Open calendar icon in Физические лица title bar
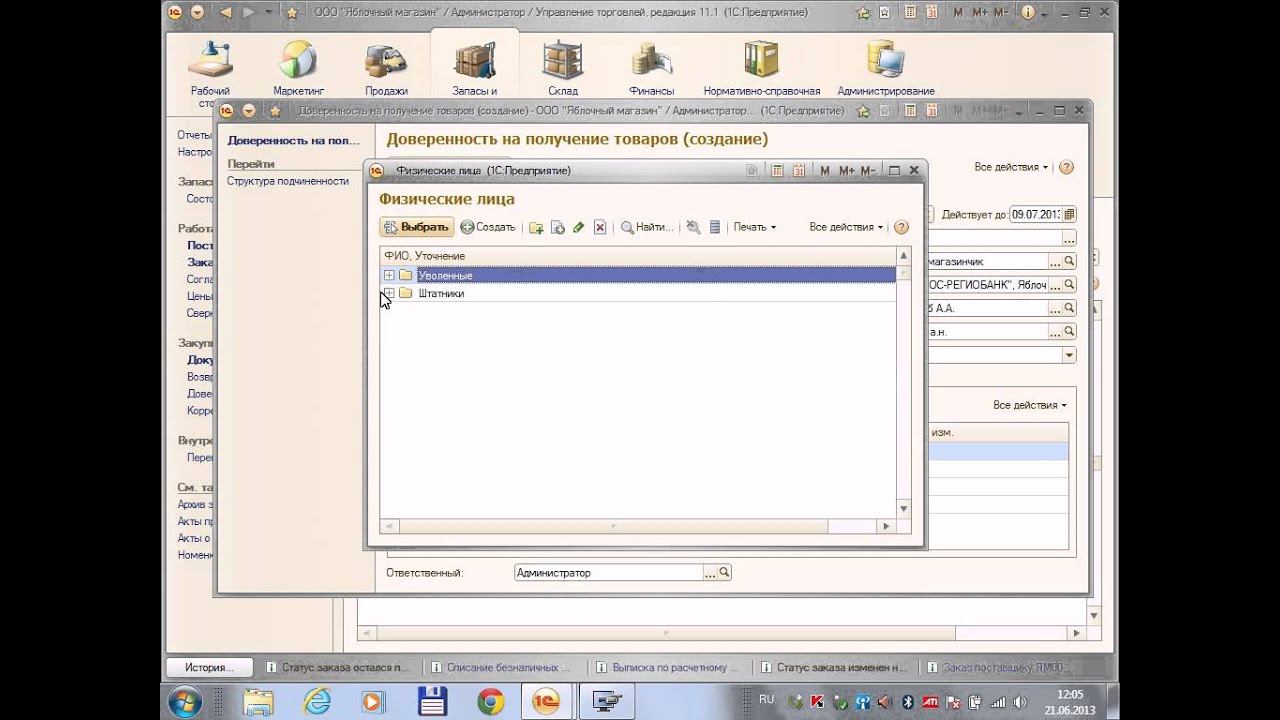This screenshot has height=720, width=1280. 798,171
